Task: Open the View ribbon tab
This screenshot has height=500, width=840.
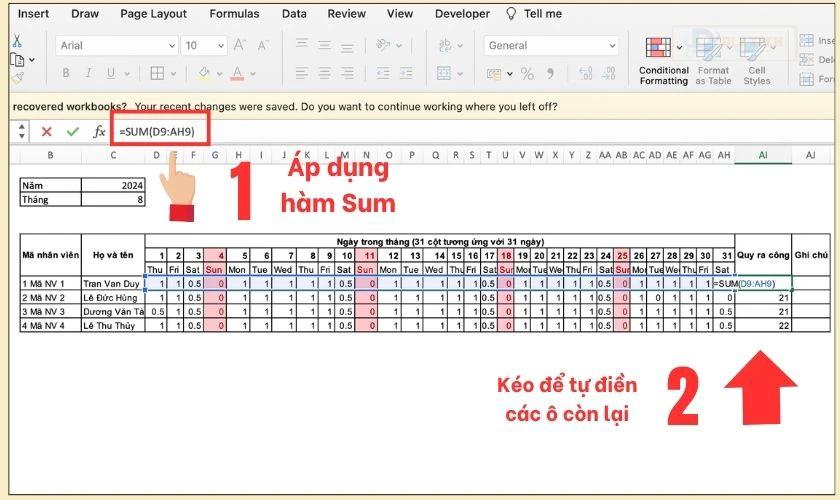Action: 400,14
